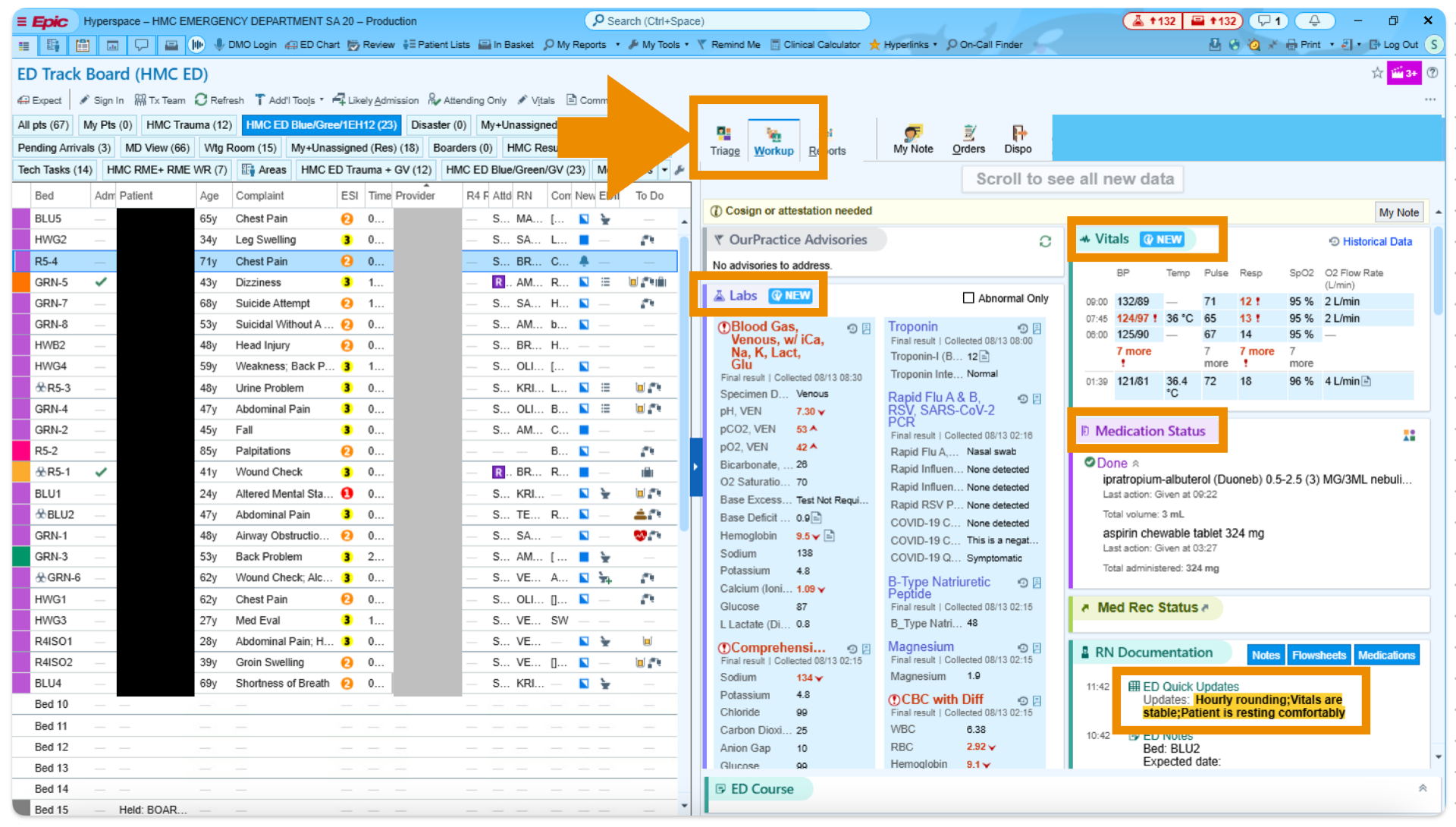Viewport: 1456px width, 827px height.
Task: Open the Troponin result report icon
Action: point(1037,329)
